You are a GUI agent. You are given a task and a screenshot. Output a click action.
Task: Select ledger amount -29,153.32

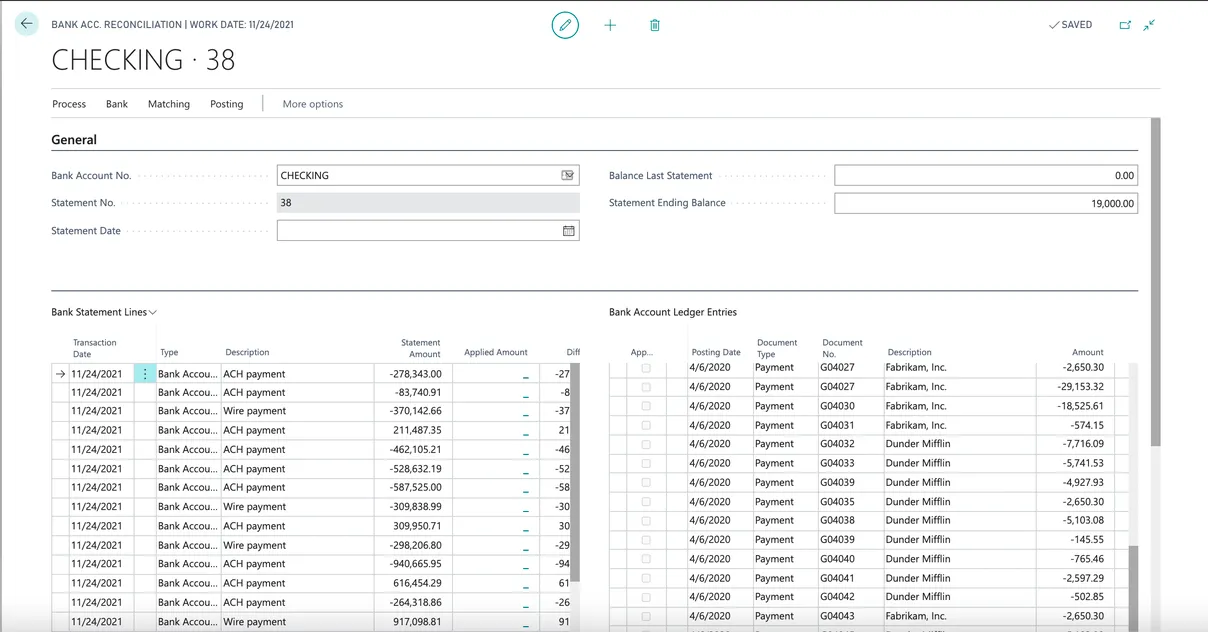[1081, 387]
